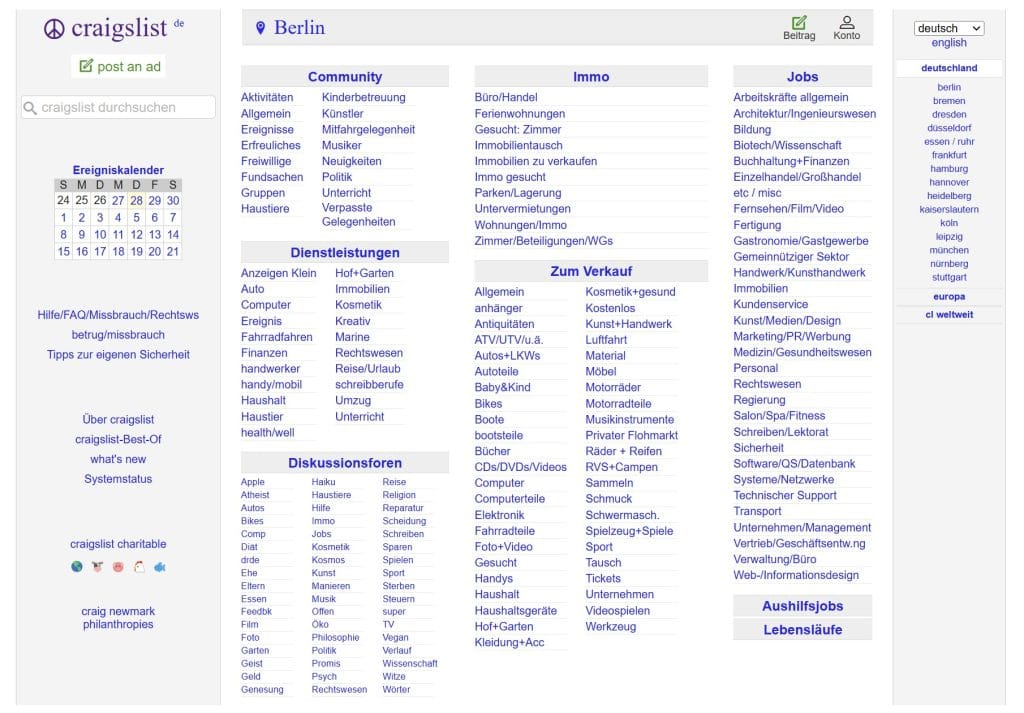Click the craigslist peace symbol logo

tap(54, 29)
